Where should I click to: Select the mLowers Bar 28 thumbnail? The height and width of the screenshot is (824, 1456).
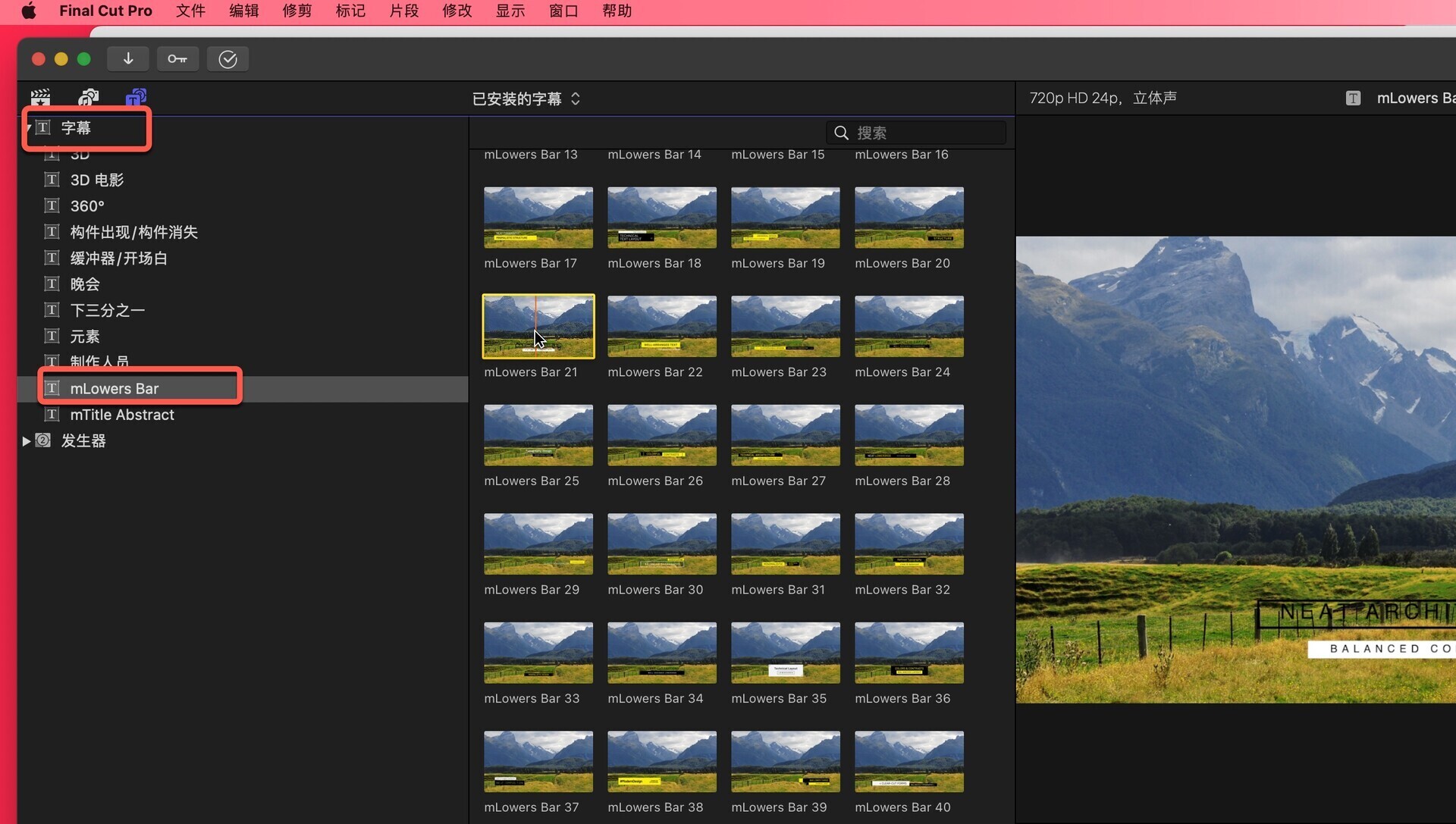pos(909,435)
